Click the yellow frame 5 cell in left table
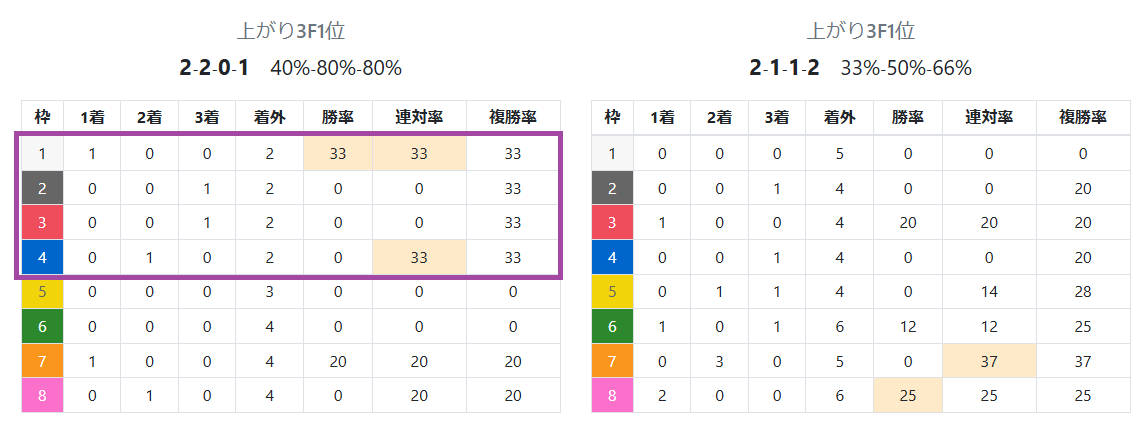 coord(42,292)
